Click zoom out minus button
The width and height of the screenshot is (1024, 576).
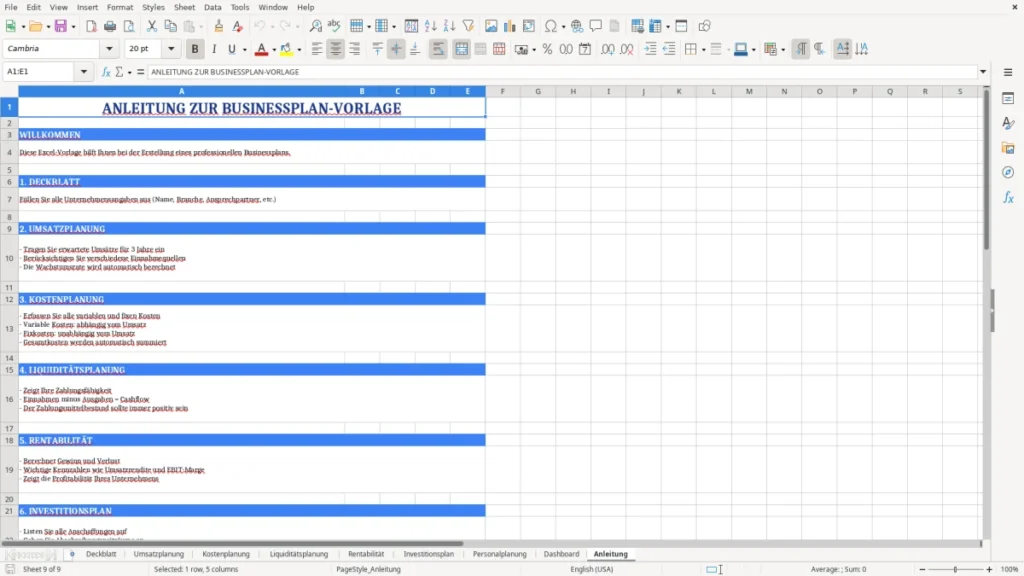922,569
